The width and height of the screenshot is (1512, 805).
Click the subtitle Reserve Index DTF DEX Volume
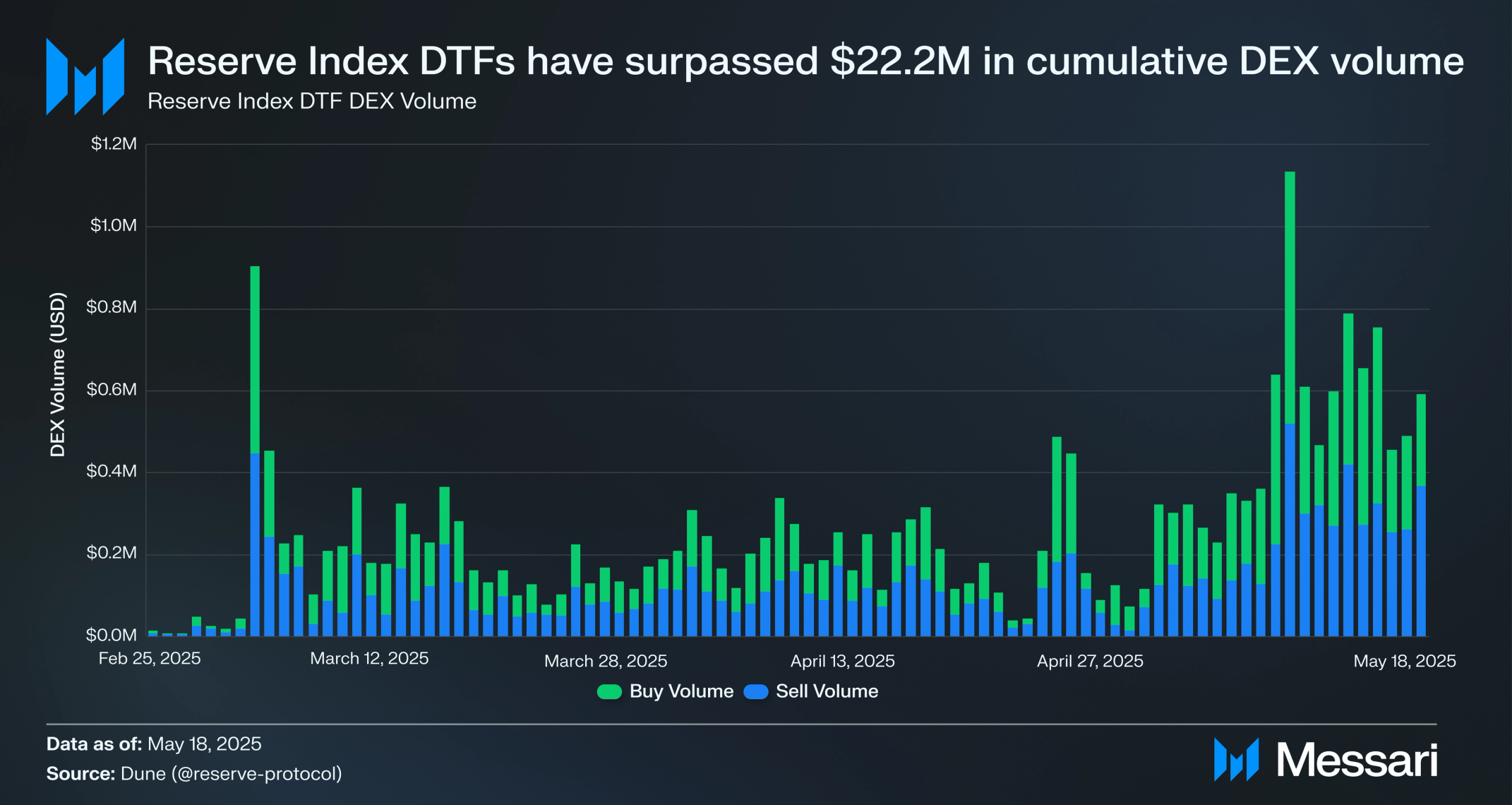pyautogui.click(x=312, y=102)
